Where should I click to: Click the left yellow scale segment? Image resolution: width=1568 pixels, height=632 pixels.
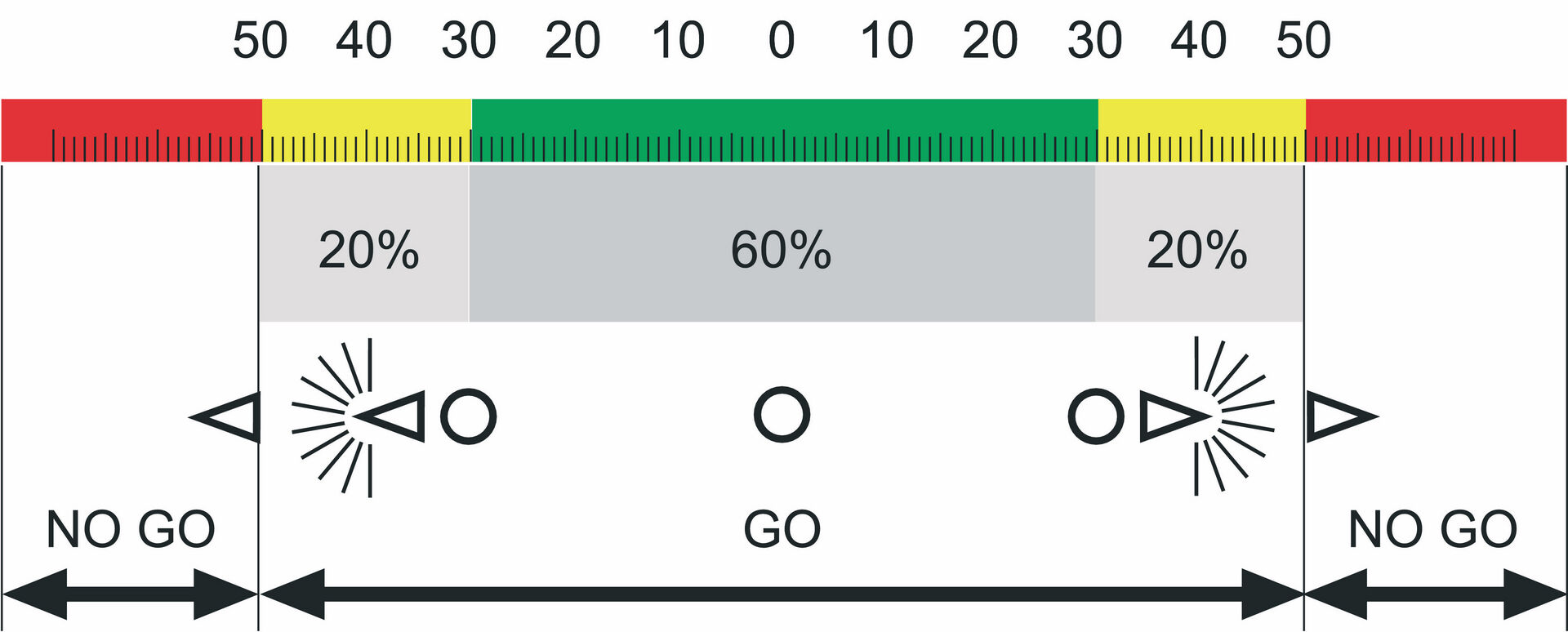coord(367,131)
